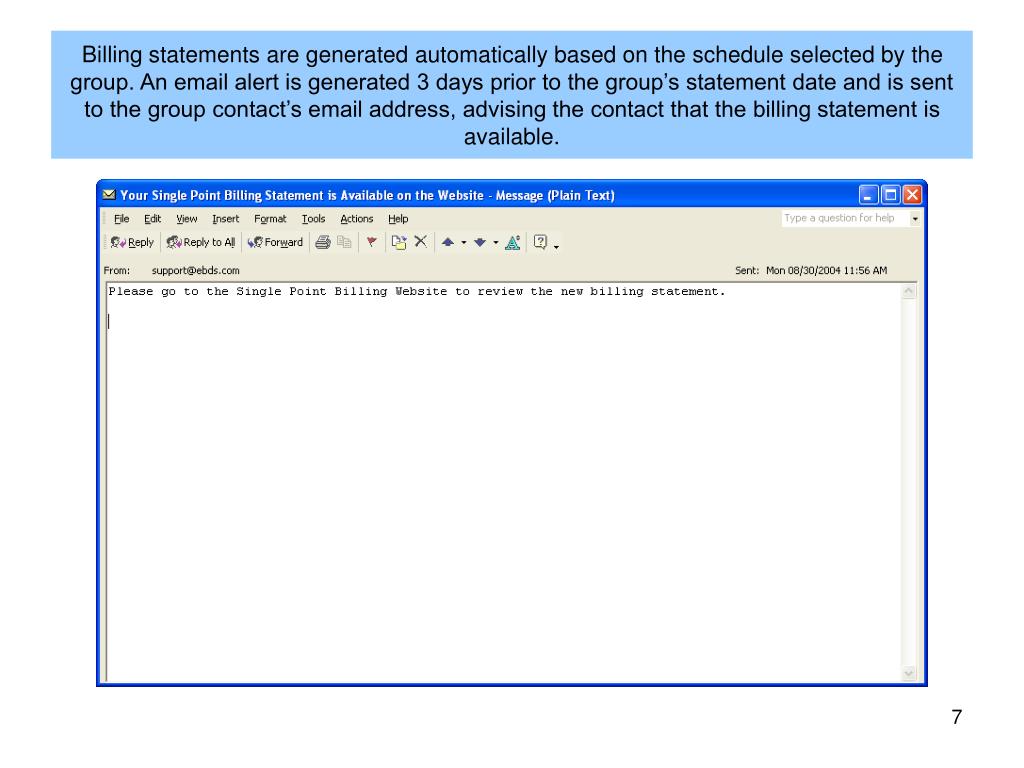The image size is (1024, 768).
Task: Open the Help question mark icon
Action: click(x=540, y=242)
